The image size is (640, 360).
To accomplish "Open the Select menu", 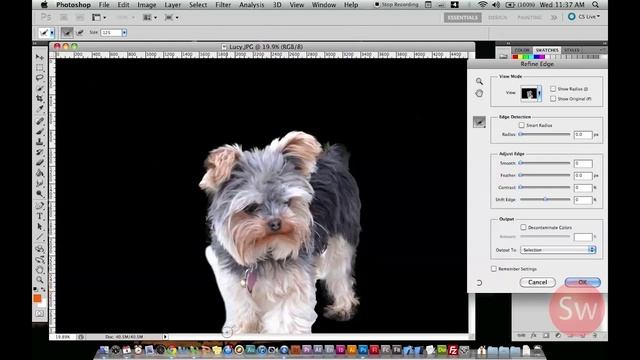I will tap(198, 5).
